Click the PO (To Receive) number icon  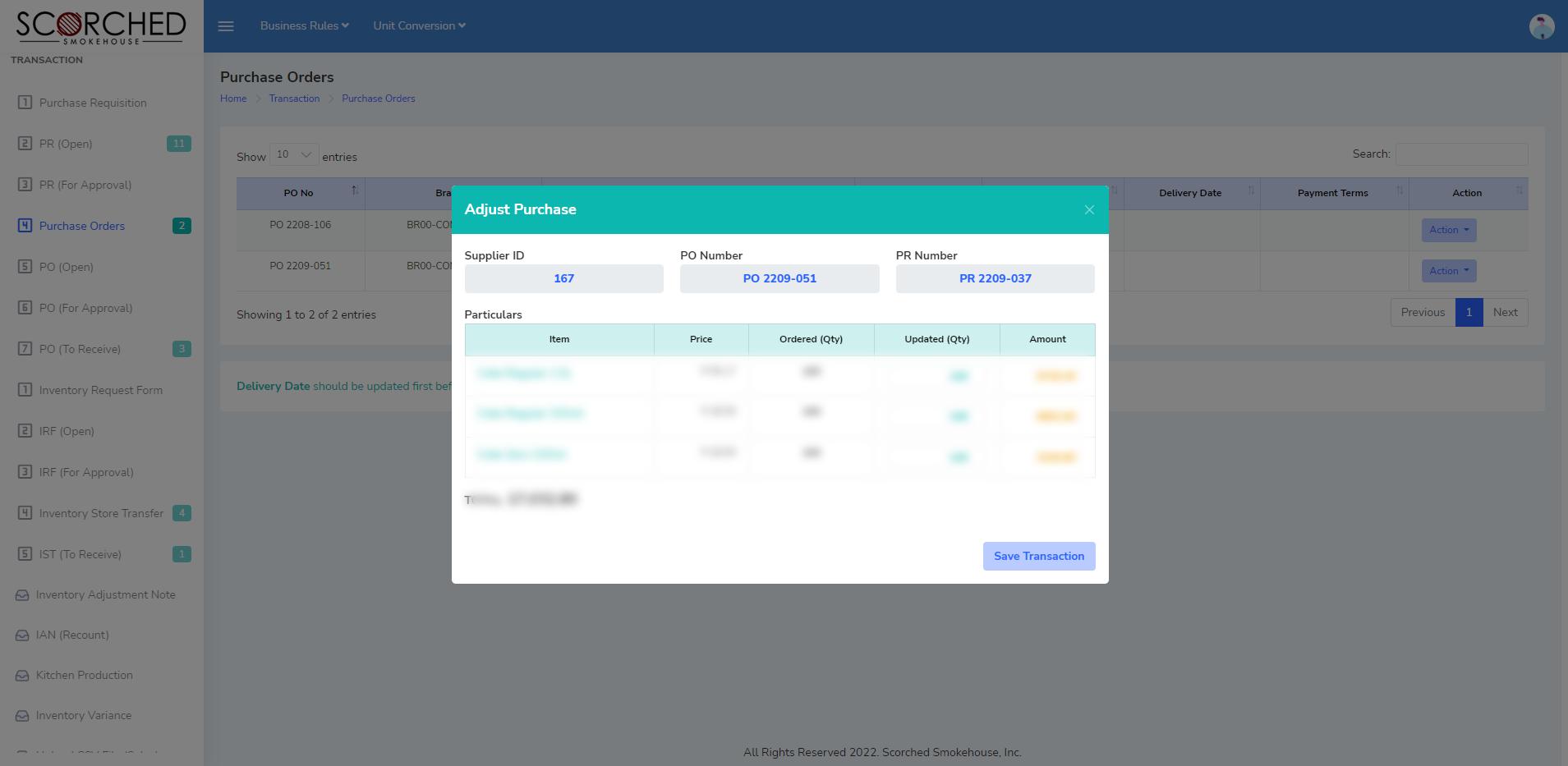point(25,349)
